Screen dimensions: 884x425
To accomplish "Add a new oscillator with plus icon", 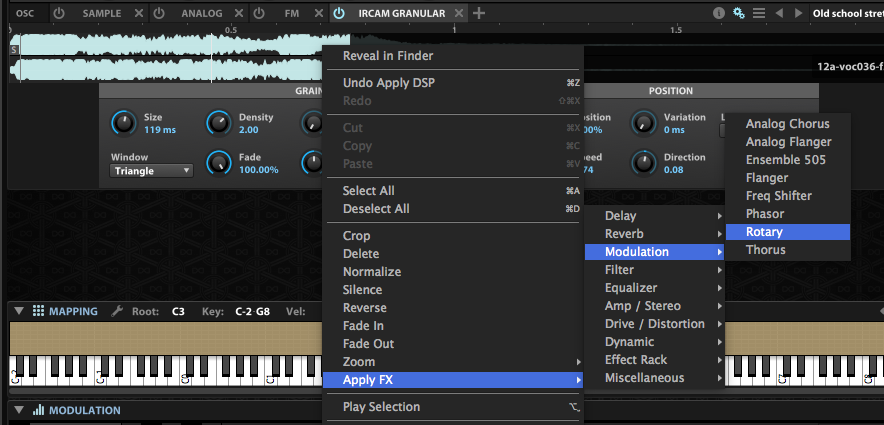I will pyautogui.click(x=479, y=14).
